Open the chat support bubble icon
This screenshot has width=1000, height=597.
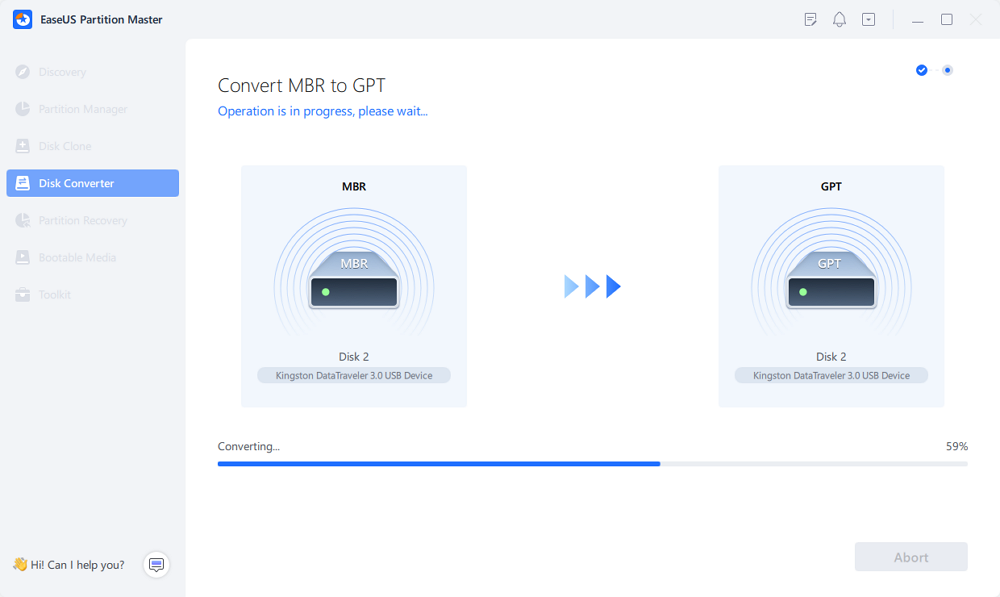point(156,564)
